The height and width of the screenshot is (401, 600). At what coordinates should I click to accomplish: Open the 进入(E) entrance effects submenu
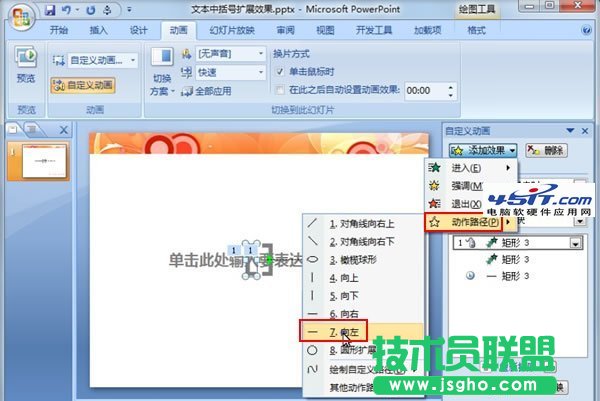click(471, 168)
